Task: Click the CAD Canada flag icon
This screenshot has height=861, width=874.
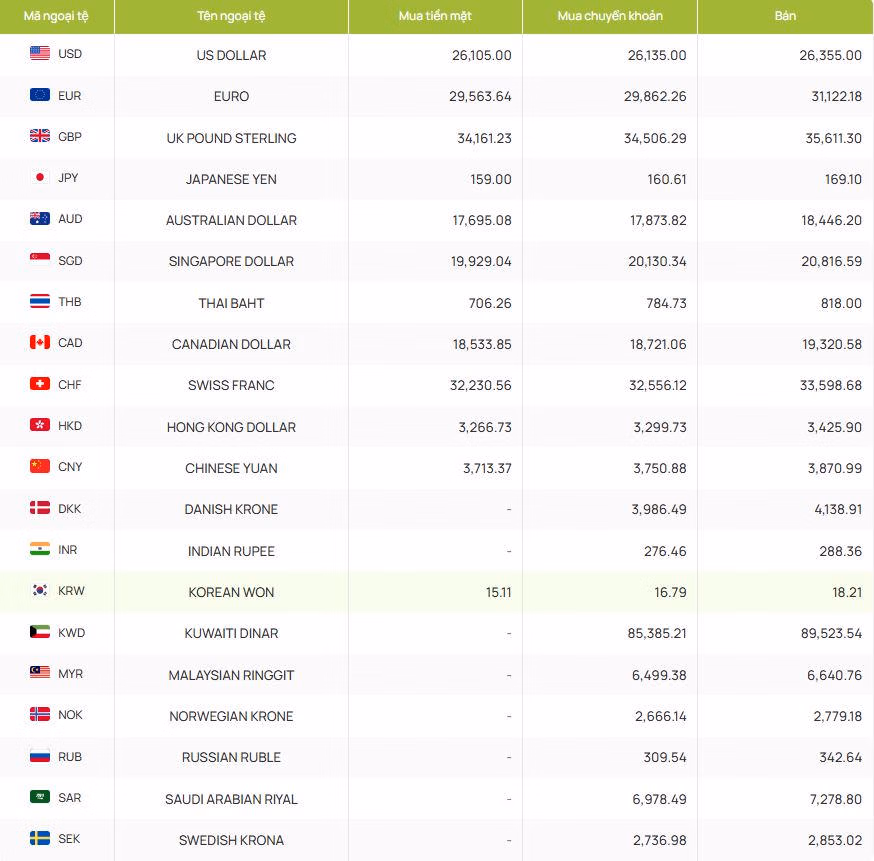Action: coord(40,343)
